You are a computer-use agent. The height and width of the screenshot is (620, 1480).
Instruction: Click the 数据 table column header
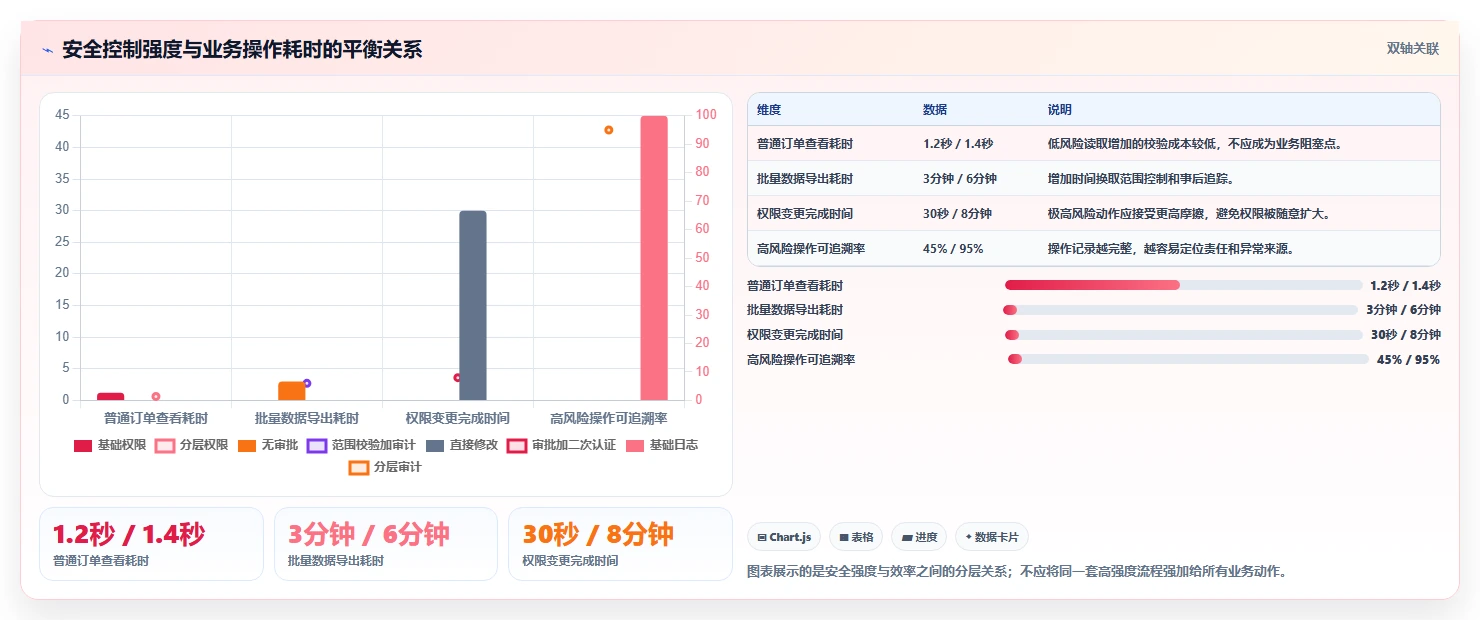click(x=935, y=110)
